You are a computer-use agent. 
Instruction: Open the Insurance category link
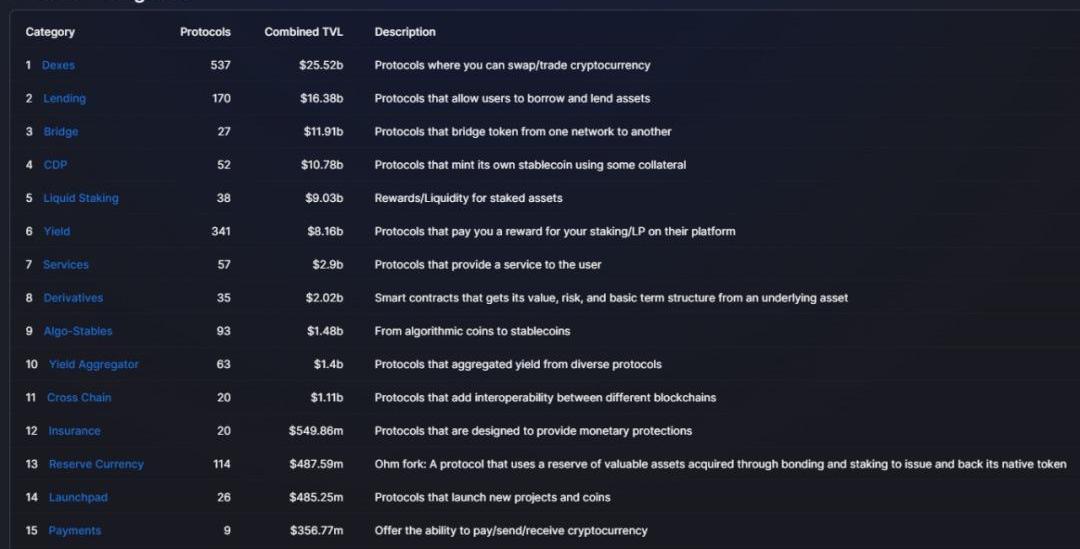coord(74,431)
